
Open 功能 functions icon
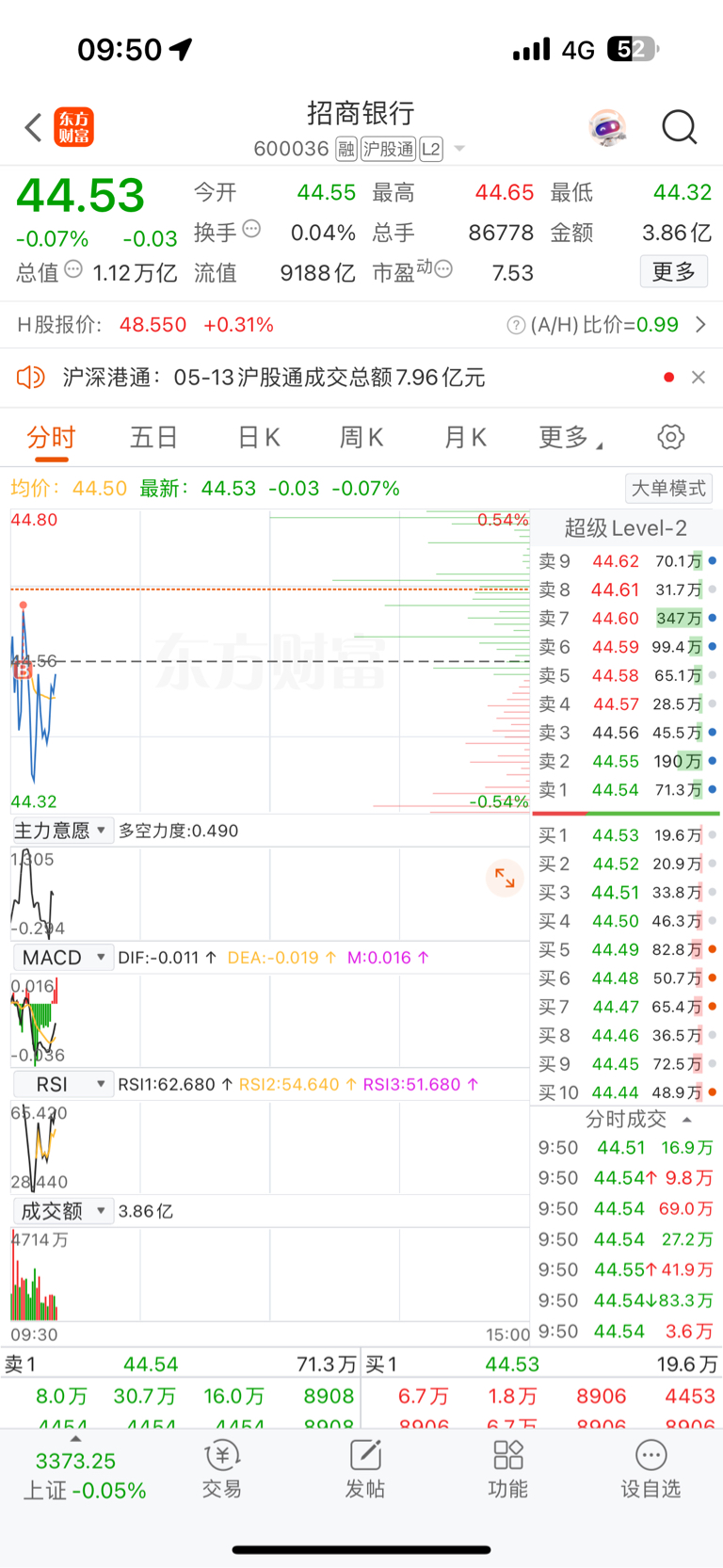507,1468
